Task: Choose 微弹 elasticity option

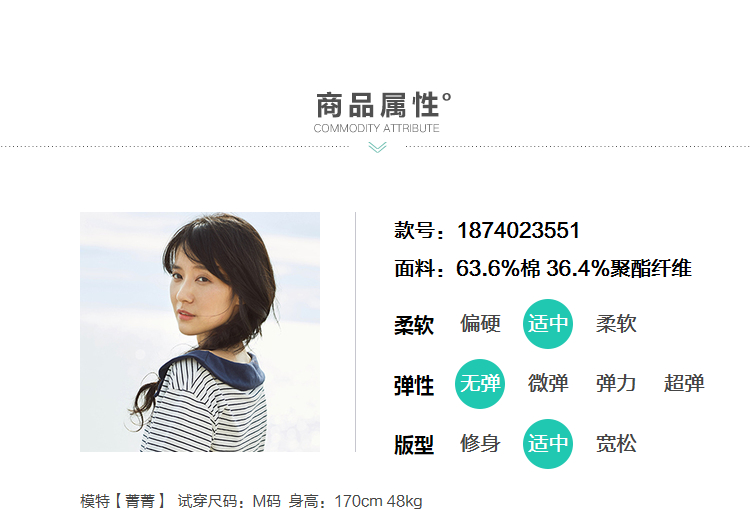Action: [x=548, y=383]
